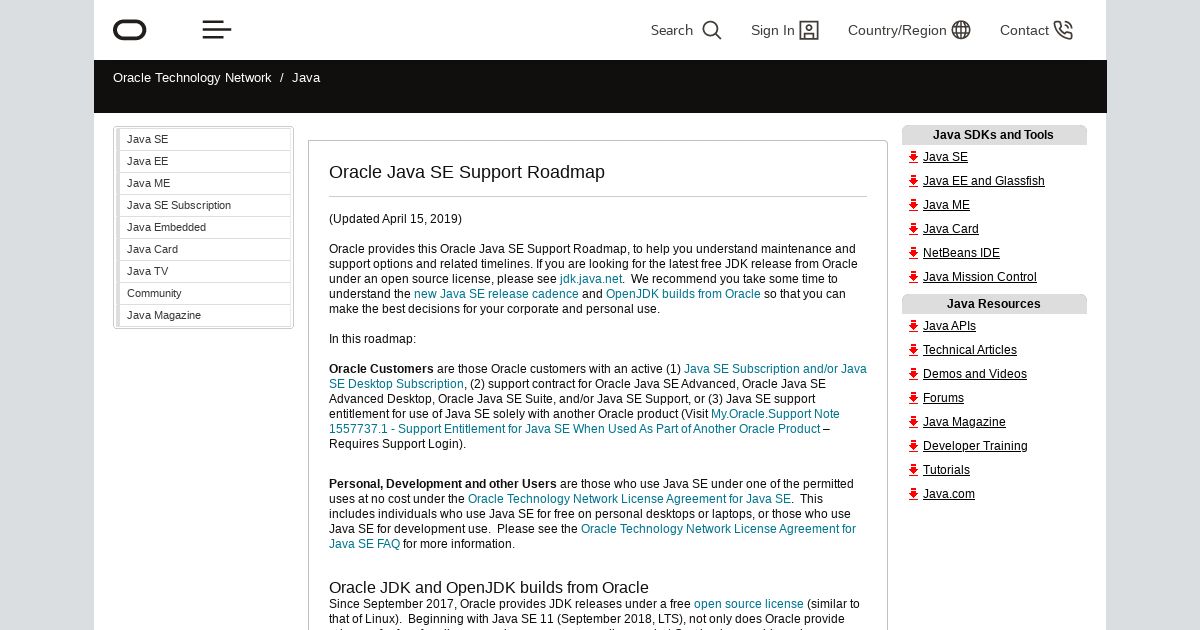Click red arrow beside Technical Articles
Viewport: 1200px width, 630px height.
pos(913,350)
